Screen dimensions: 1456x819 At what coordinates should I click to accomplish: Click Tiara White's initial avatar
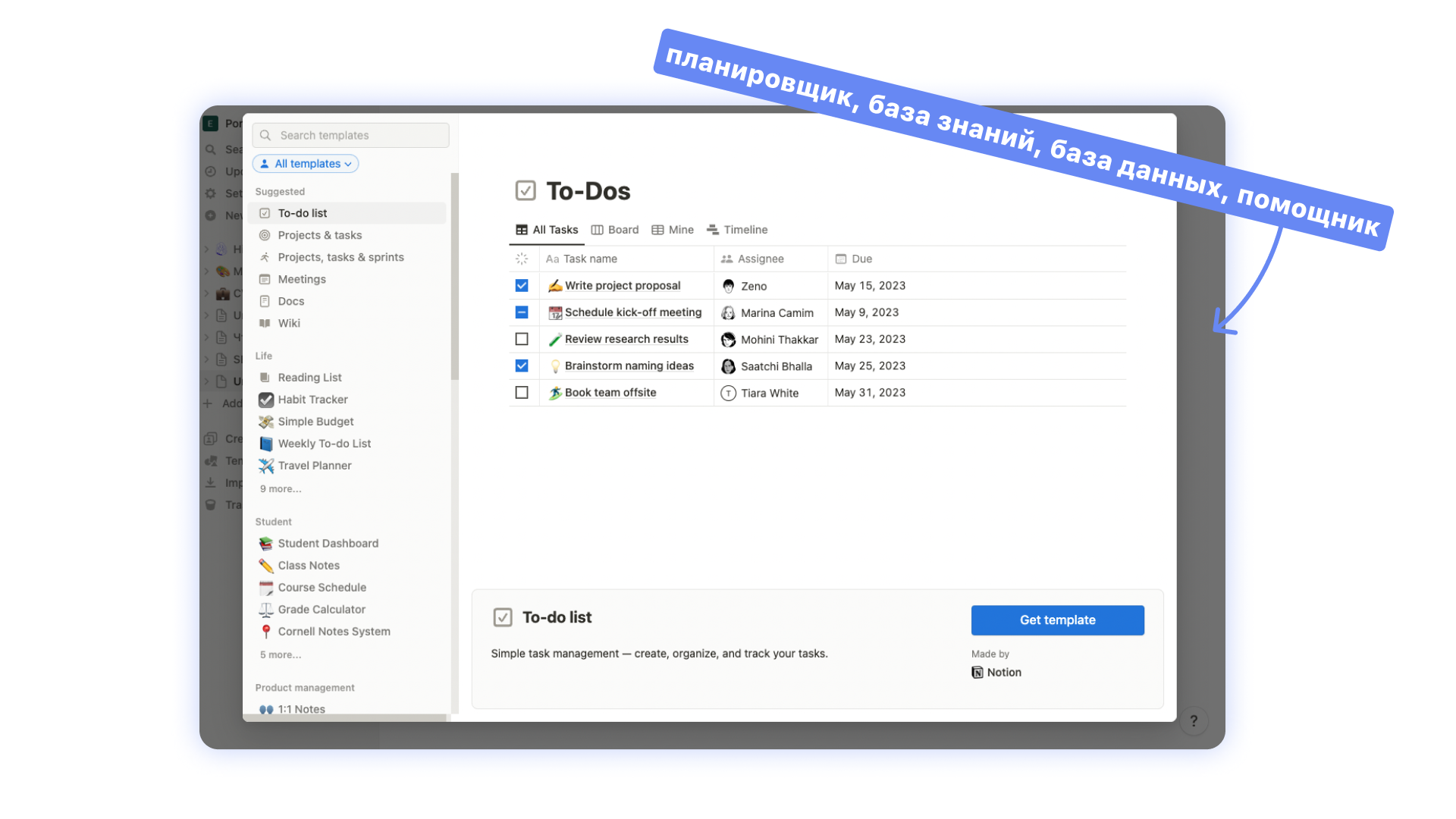tap(728, 393)
